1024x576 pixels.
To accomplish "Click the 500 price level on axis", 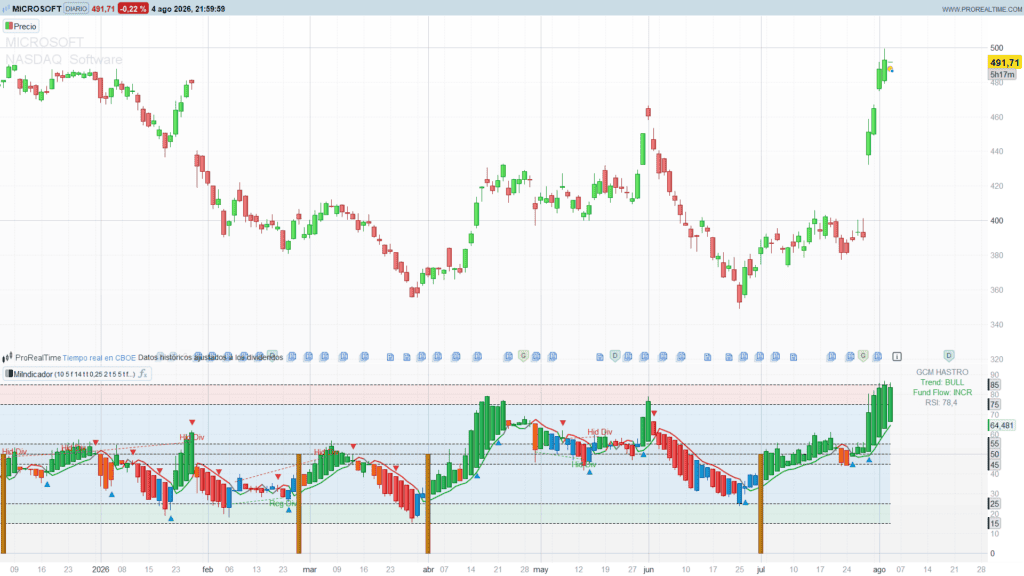I will (997, 48).
